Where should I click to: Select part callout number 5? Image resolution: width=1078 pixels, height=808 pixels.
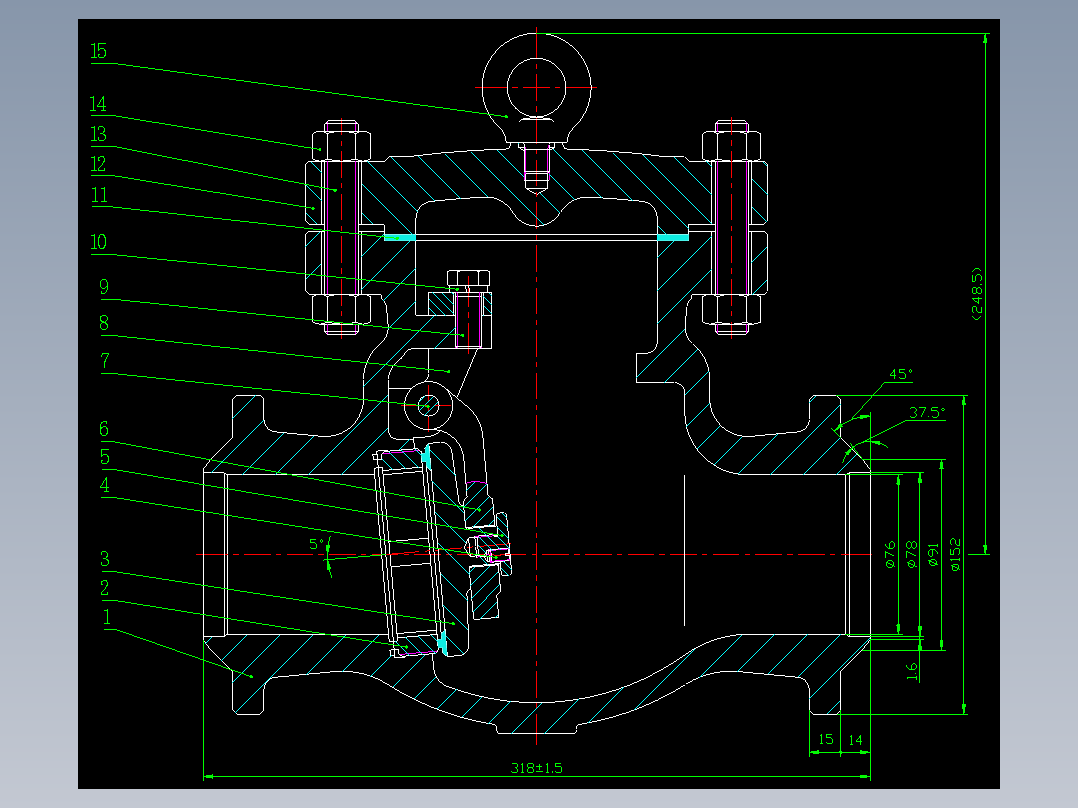(104, 457)
